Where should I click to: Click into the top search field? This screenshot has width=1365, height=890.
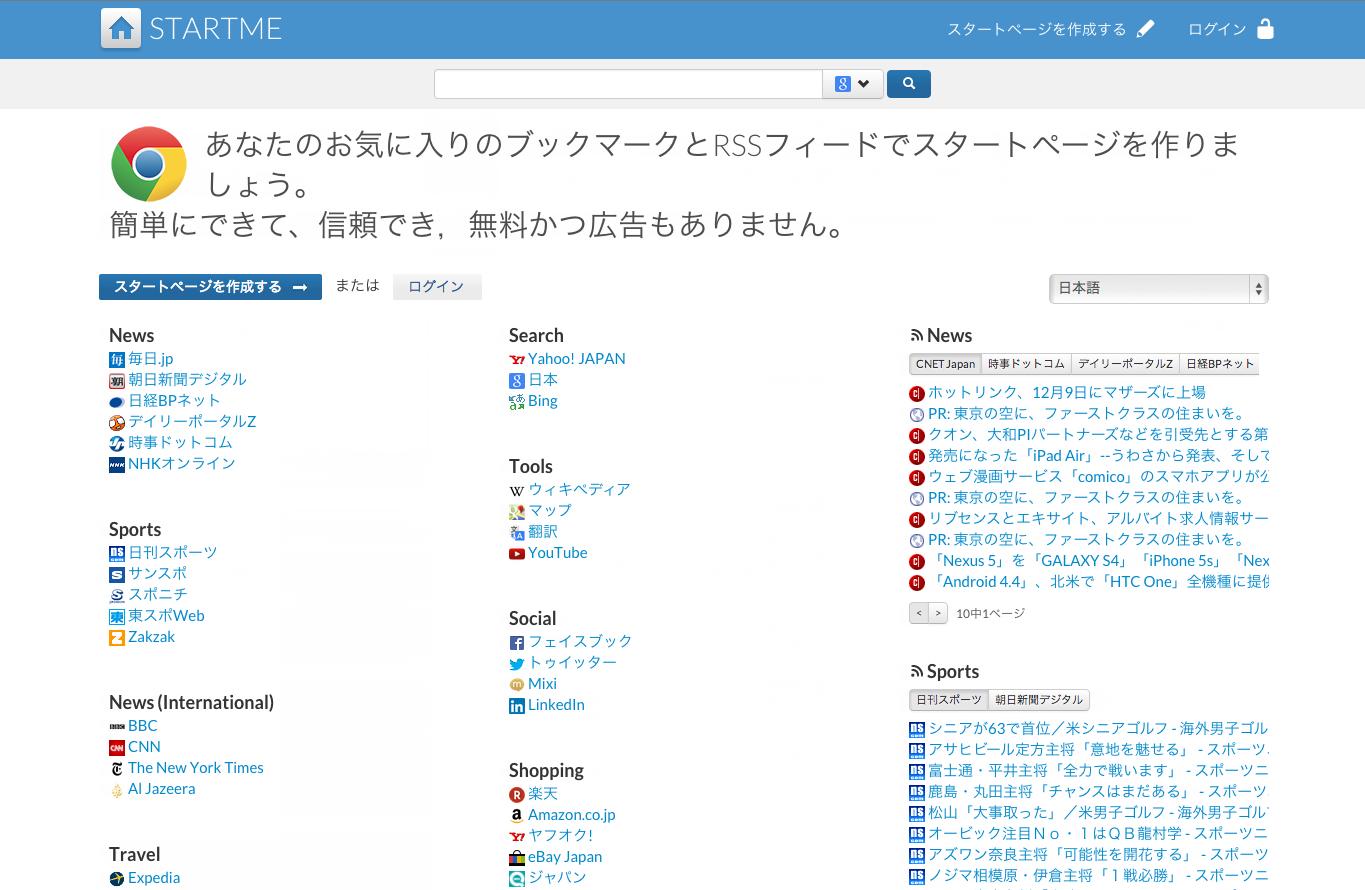628,84
